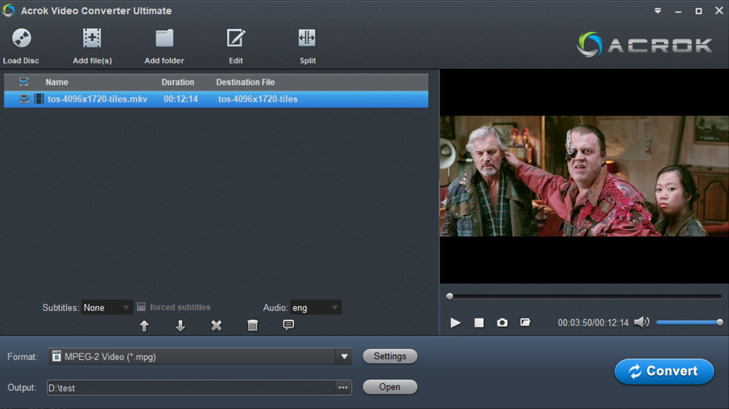Click the Name column header
The width and height of the screenshot is (729, 409).
click(57, 82)
